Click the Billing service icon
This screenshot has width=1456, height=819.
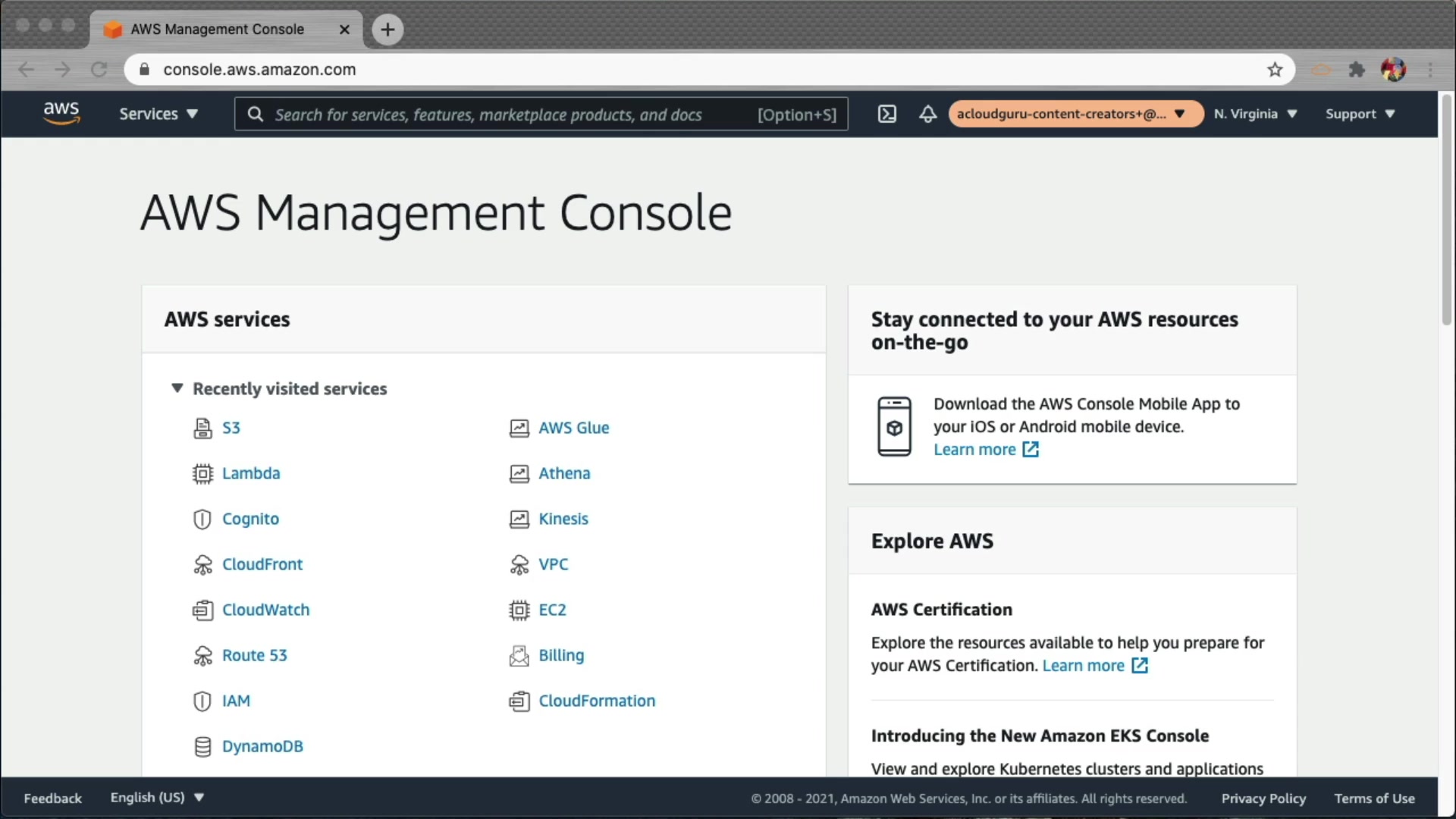pos(519,656)
